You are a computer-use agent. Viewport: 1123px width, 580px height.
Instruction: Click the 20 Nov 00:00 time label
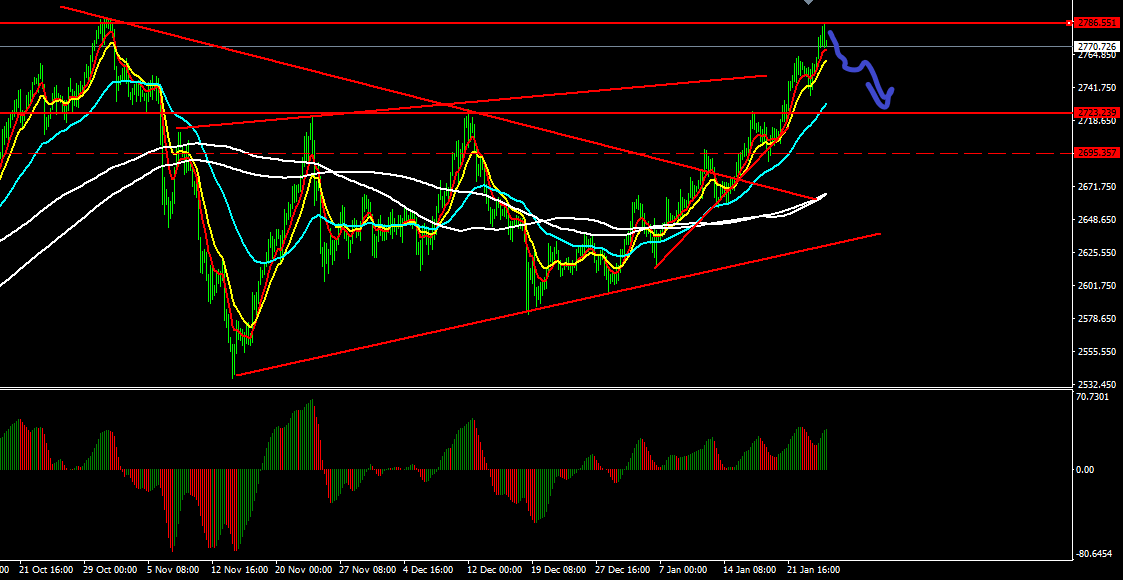[303, 570]
